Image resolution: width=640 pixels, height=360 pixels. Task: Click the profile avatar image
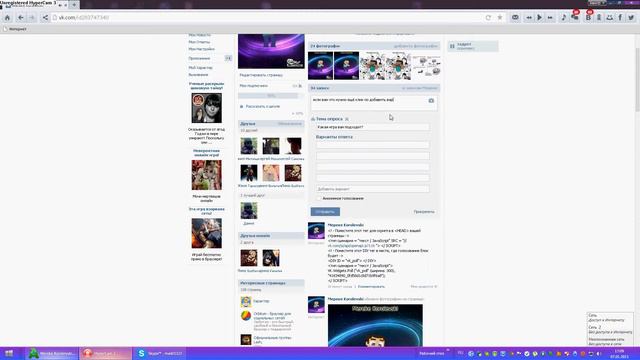271,51
